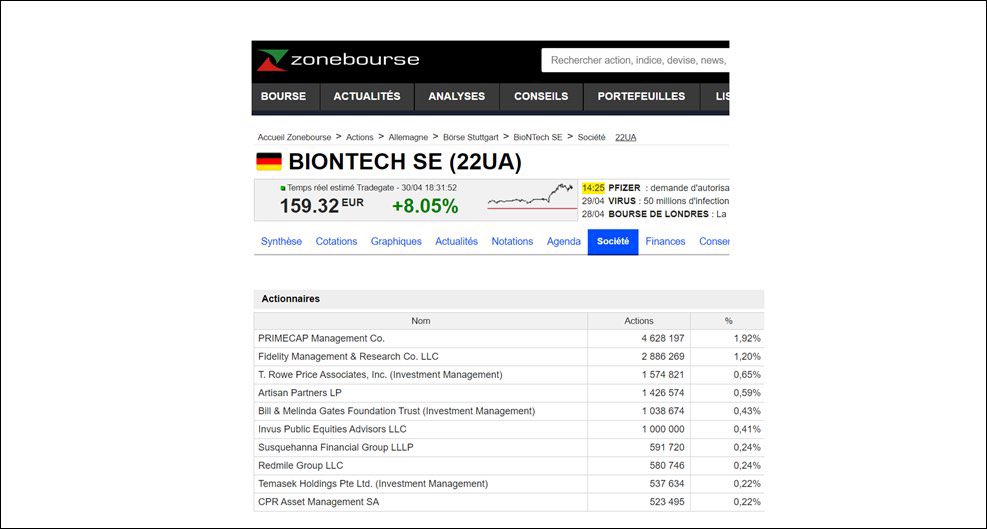The height and width of the screenshot is (529, 987).
Task: Switch to the Cotations tab
Action: (x=336, y=241)
